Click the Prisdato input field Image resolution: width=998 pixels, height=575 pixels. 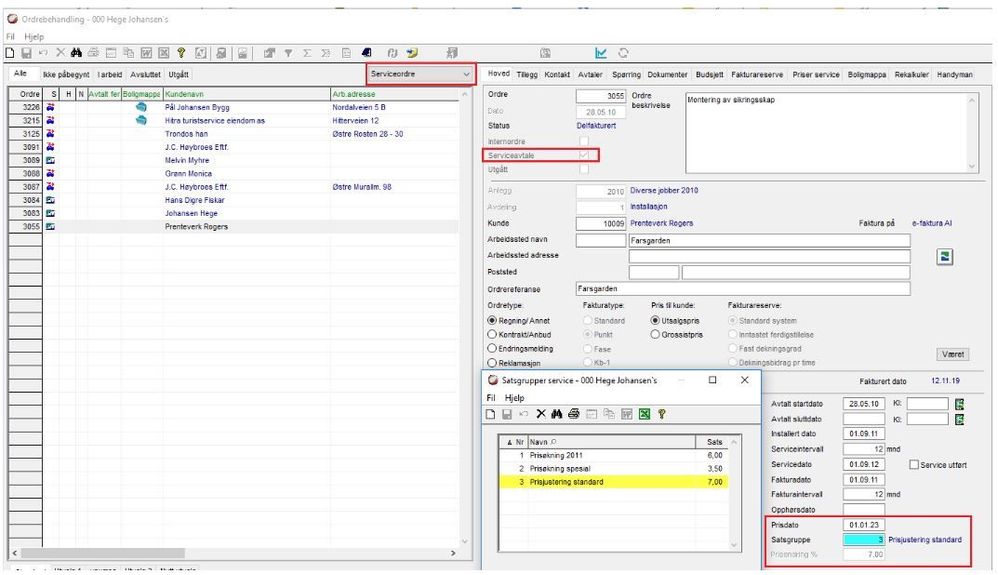coord(864,525)
